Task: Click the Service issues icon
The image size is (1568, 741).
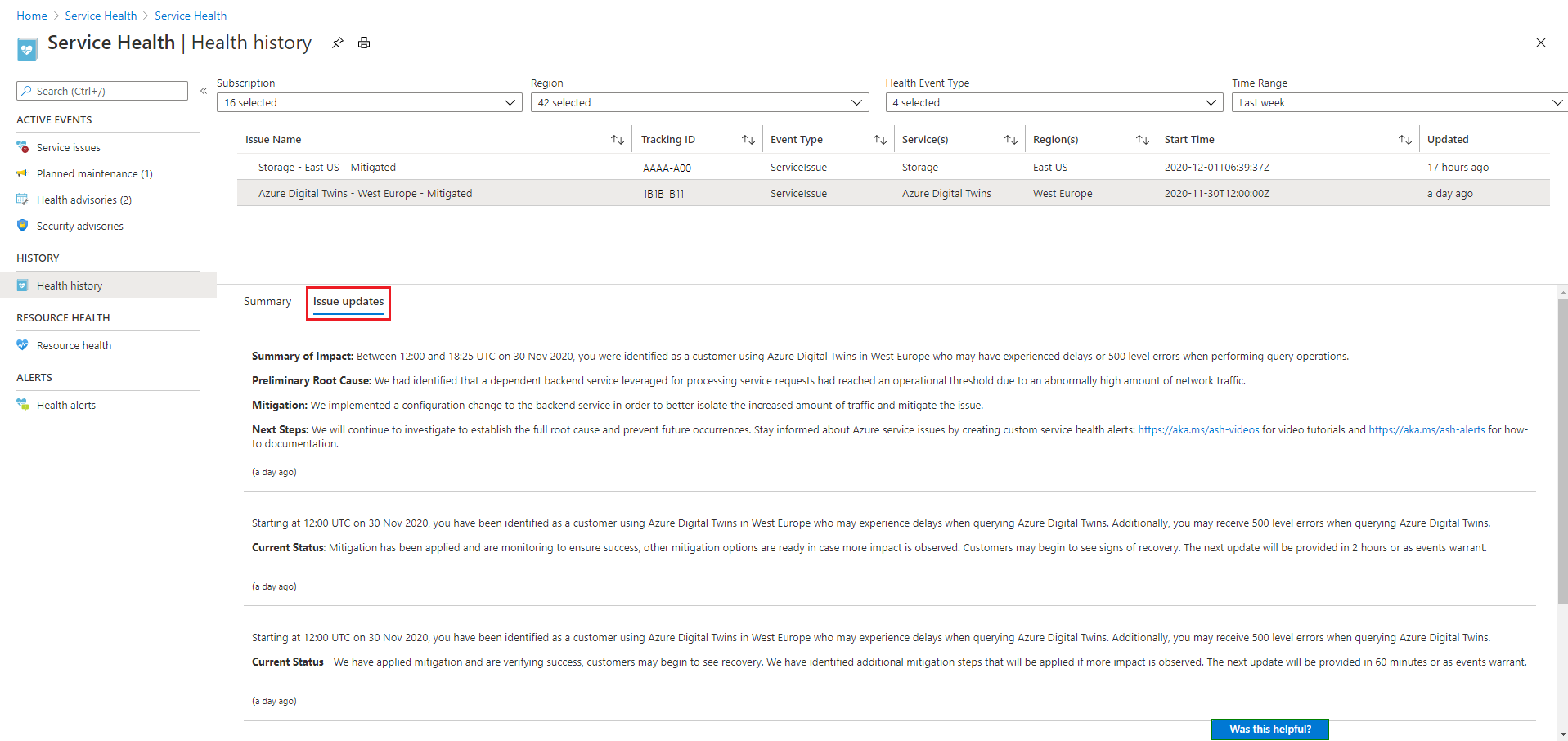Action: tap(23, 147)
